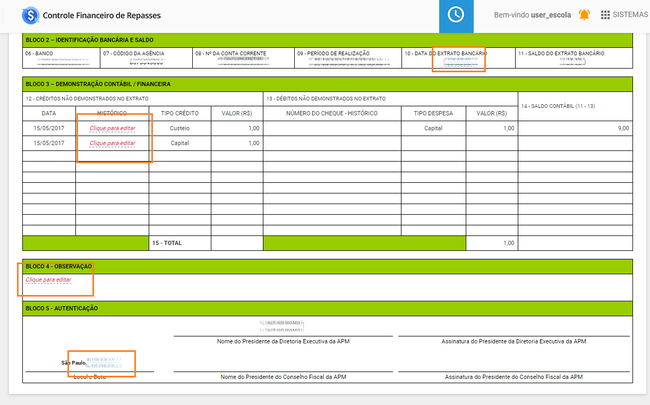
Task: Edit the Data do Extrato Bancário value
Action: [459, 62]
